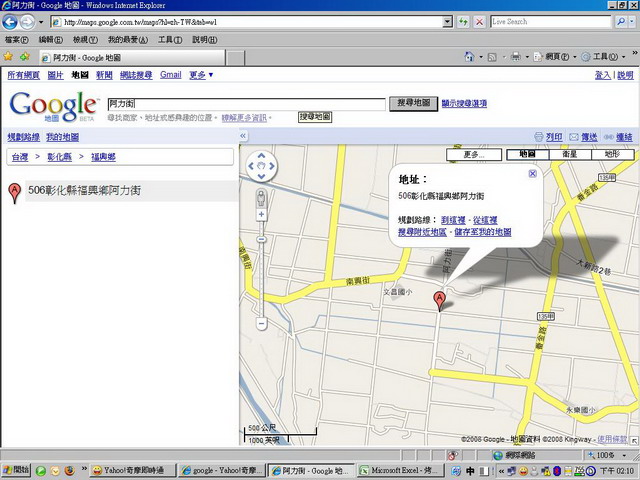Click the IE back navigation arrow

[10, 22]
